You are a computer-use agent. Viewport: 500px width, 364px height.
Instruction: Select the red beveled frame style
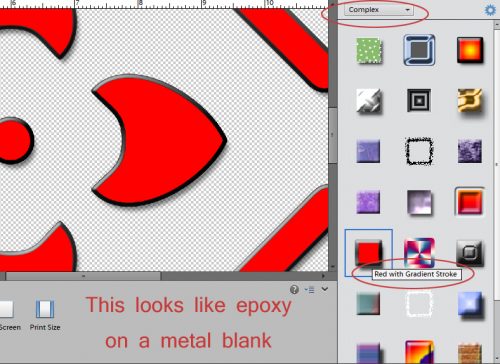[470, 201]
